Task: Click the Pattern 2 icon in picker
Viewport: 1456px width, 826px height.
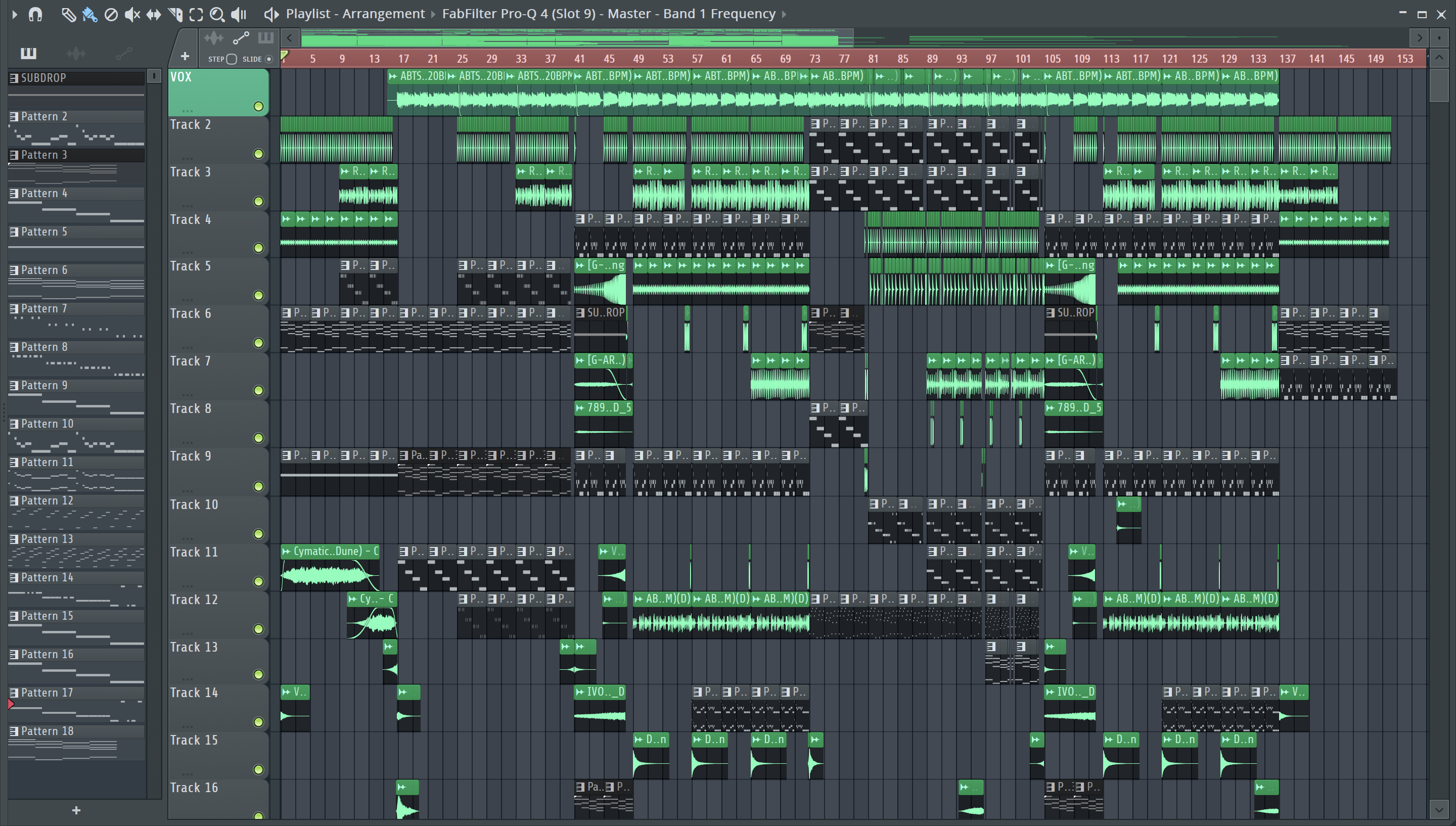Action: point(14,116)
